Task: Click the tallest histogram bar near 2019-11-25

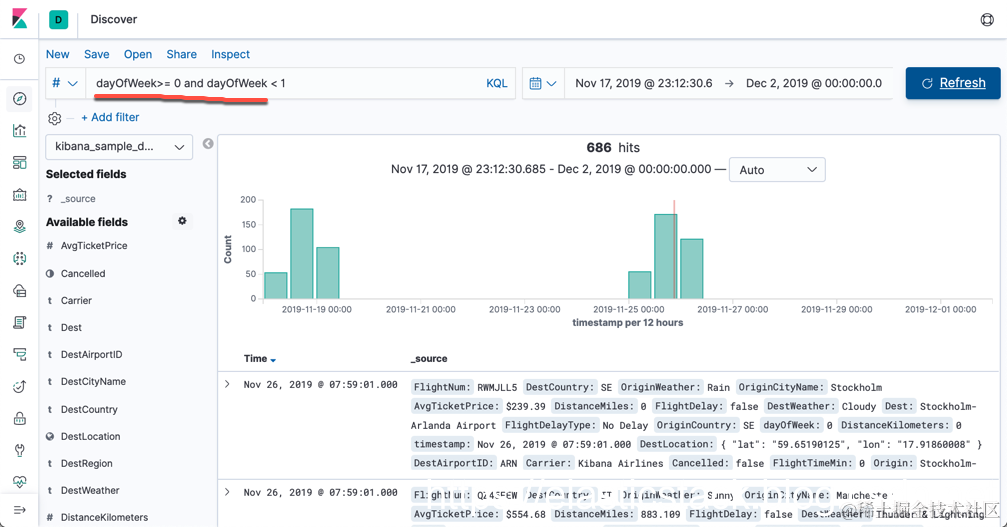Action: click(665, 256)
